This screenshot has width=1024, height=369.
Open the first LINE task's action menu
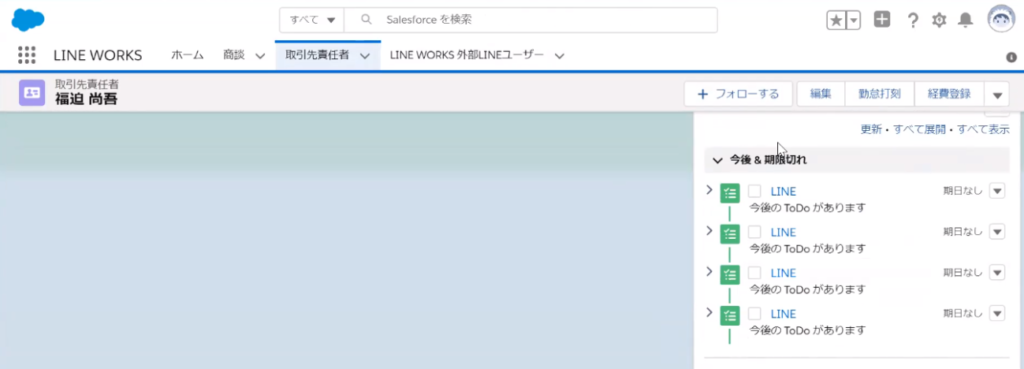pos(997,191)
